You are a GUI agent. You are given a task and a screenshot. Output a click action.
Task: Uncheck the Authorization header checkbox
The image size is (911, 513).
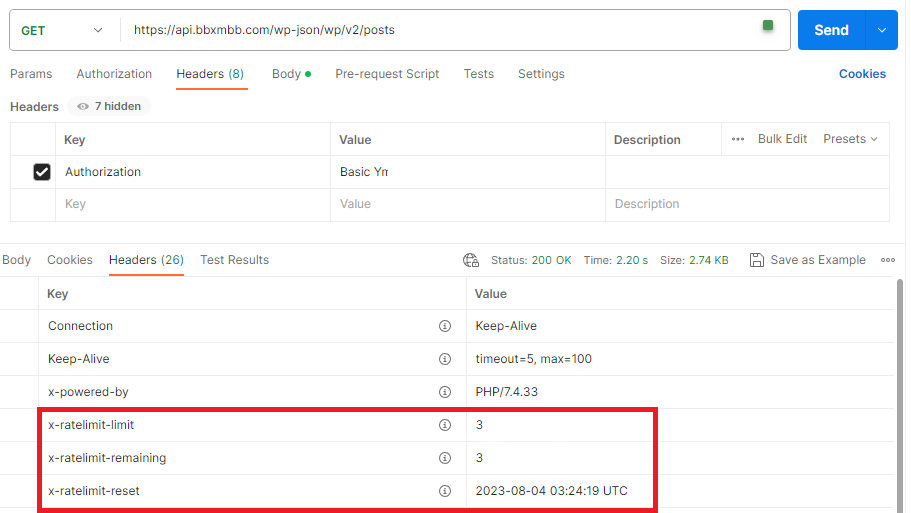tap(42, 172)
